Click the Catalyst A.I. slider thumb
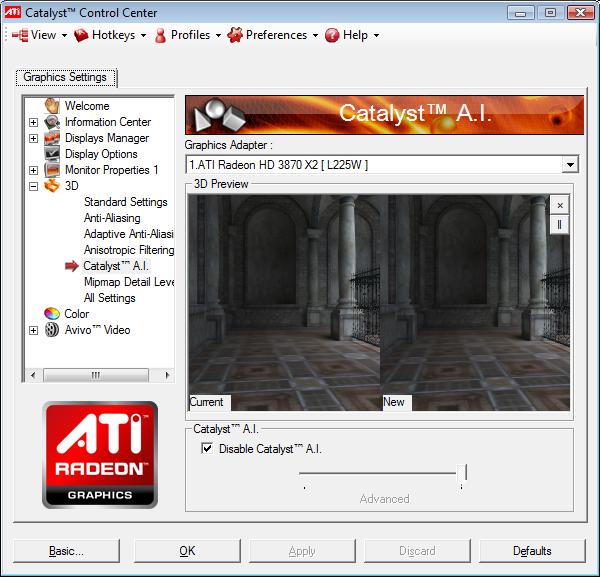 click(462, 473)
